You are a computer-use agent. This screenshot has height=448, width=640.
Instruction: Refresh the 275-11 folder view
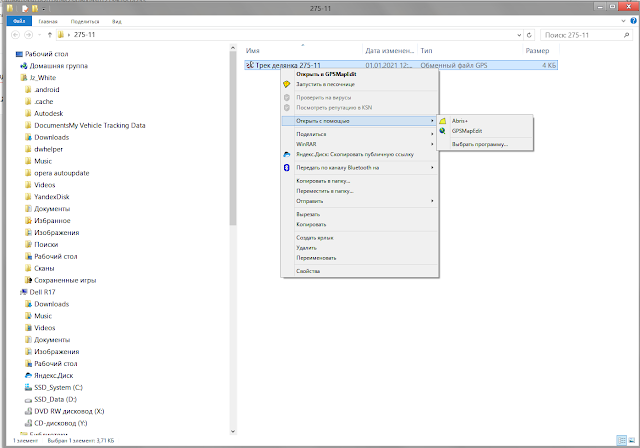529,35
